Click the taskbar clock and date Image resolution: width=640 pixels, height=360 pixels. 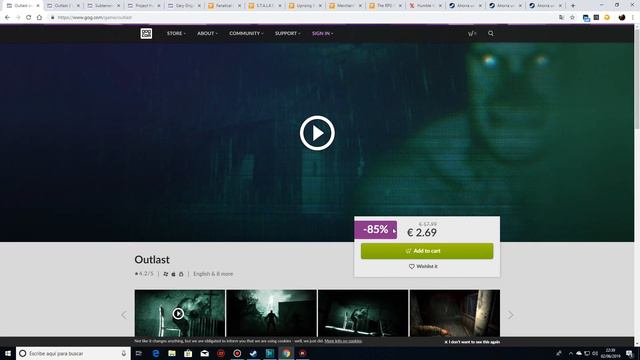click(610, 353)
